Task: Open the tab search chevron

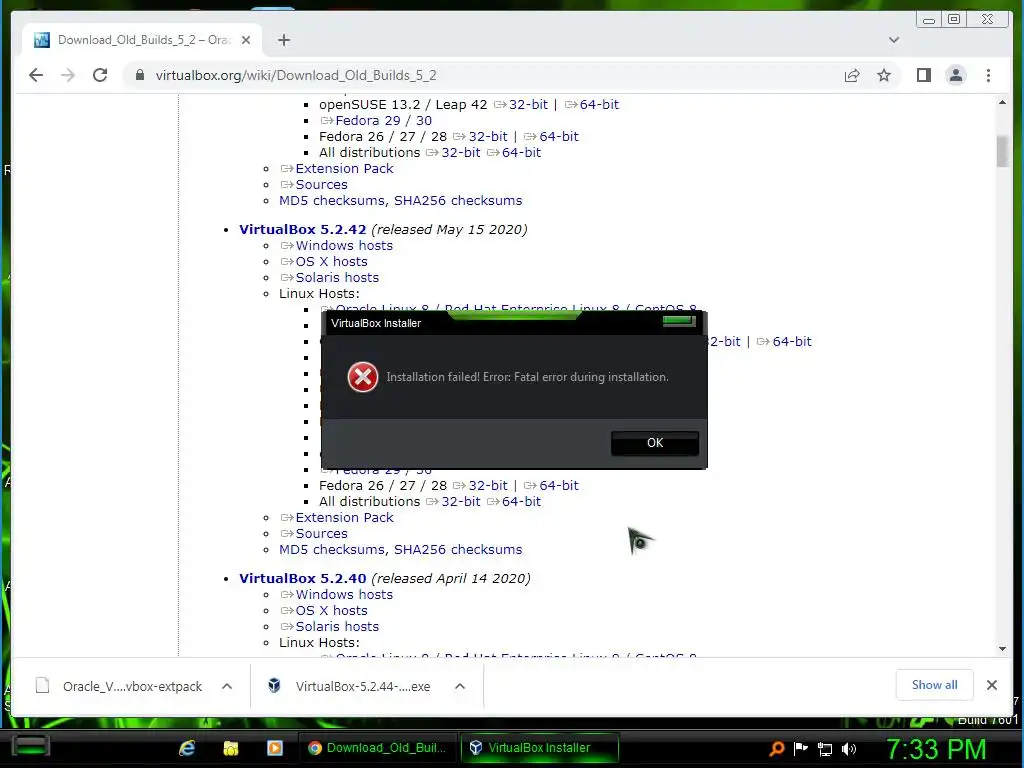Action: tap(894, 40)
